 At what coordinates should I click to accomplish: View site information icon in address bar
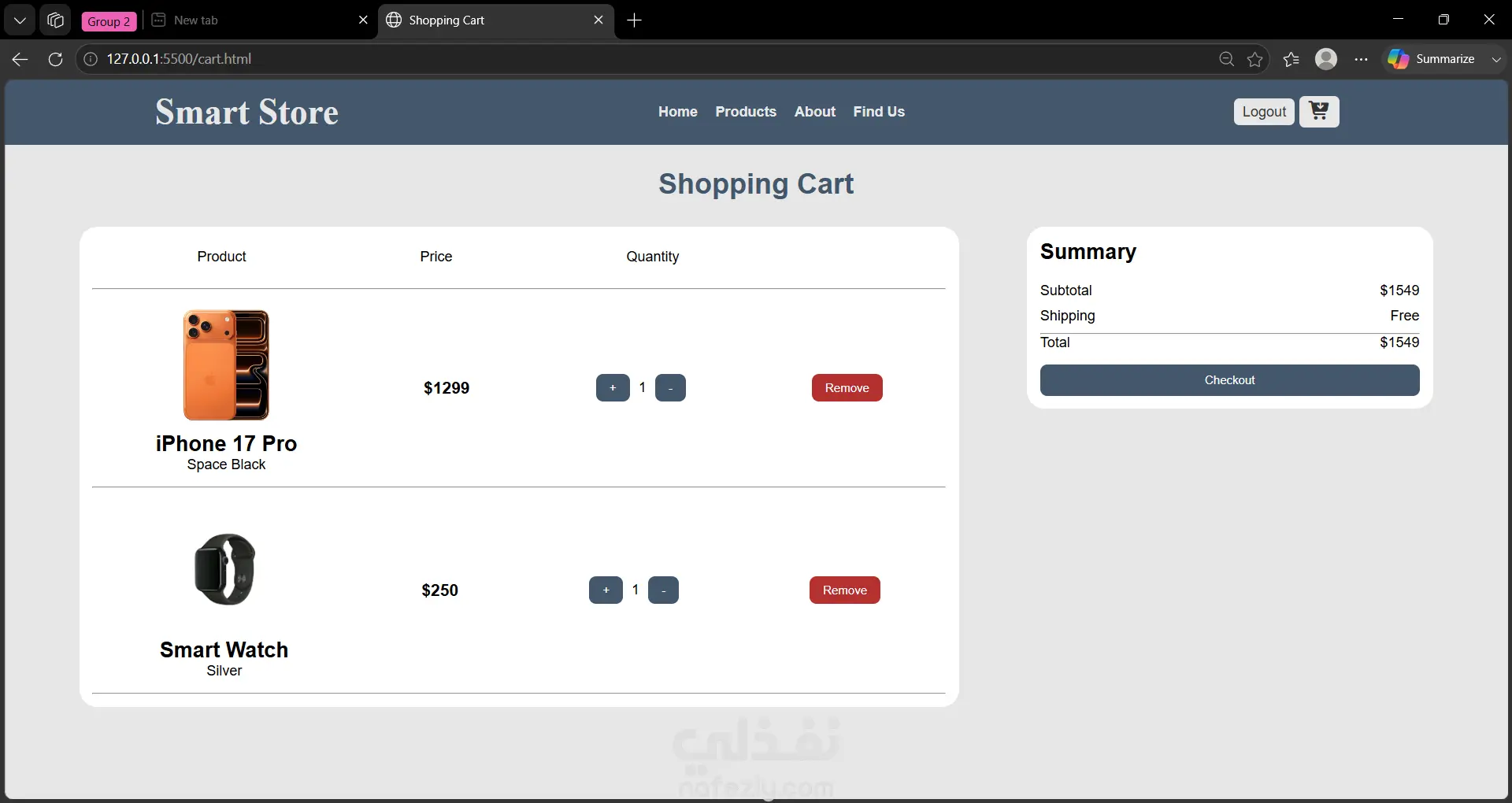(91, 59)
